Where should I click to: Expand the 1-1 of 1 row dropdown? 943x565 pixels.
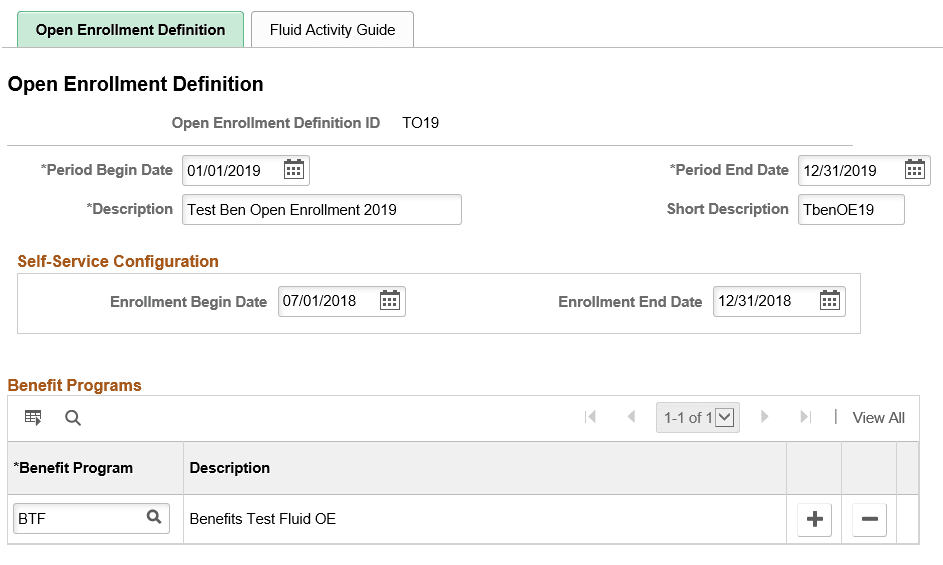726,417
